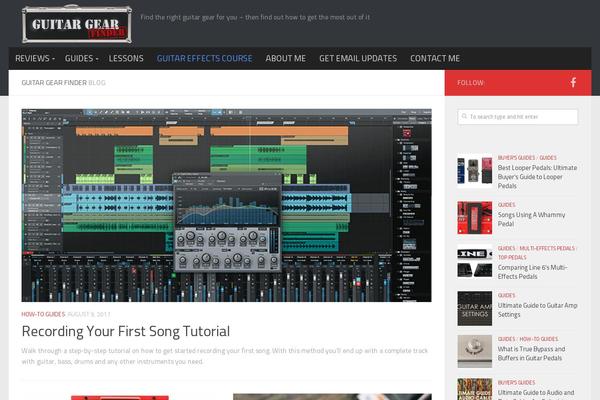
Task: Click the Top Pedals category tag
Action: pos(512,258)
